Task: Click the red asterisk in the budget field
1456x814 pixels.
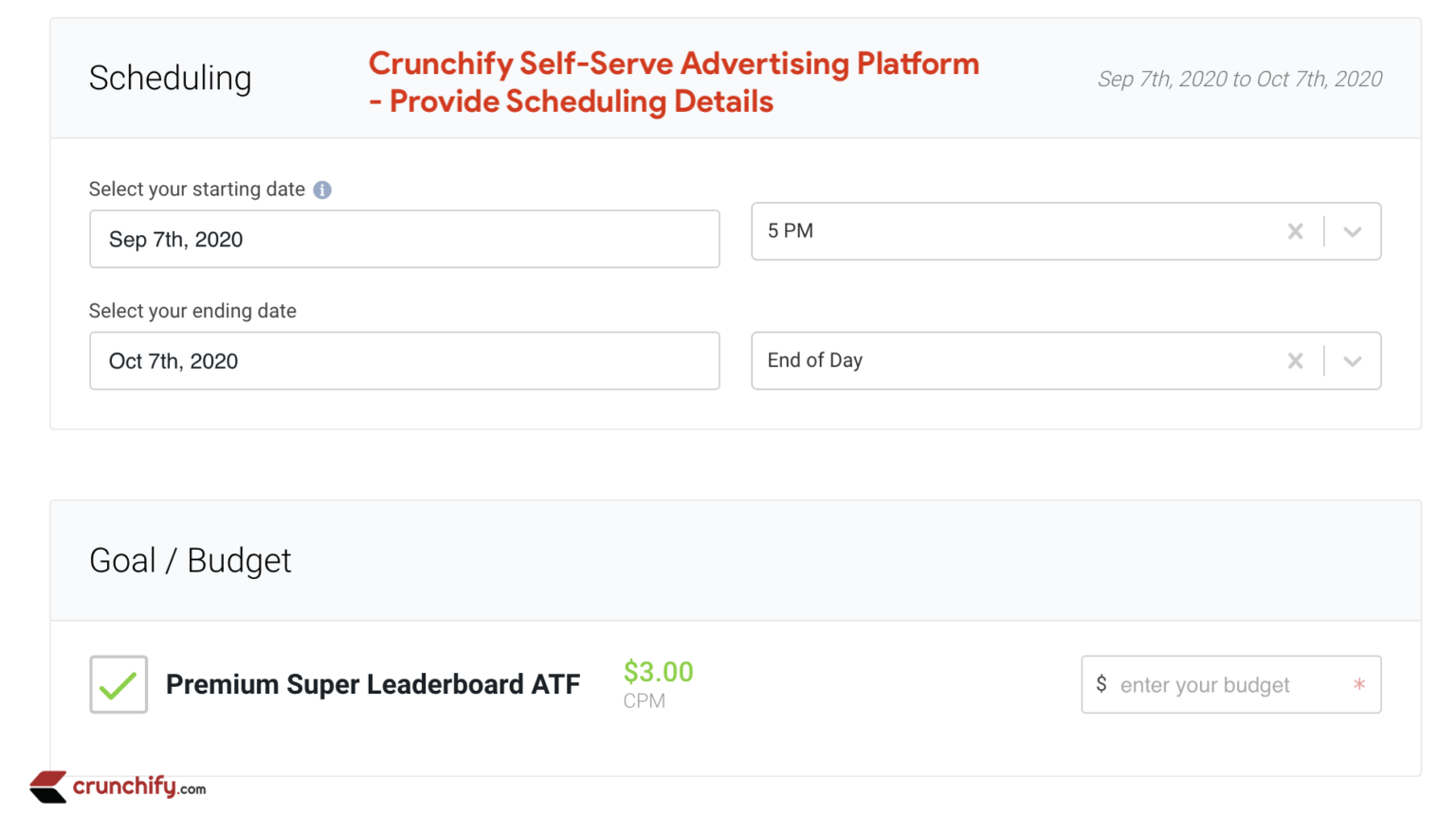Action: [x=1359, y=684]
